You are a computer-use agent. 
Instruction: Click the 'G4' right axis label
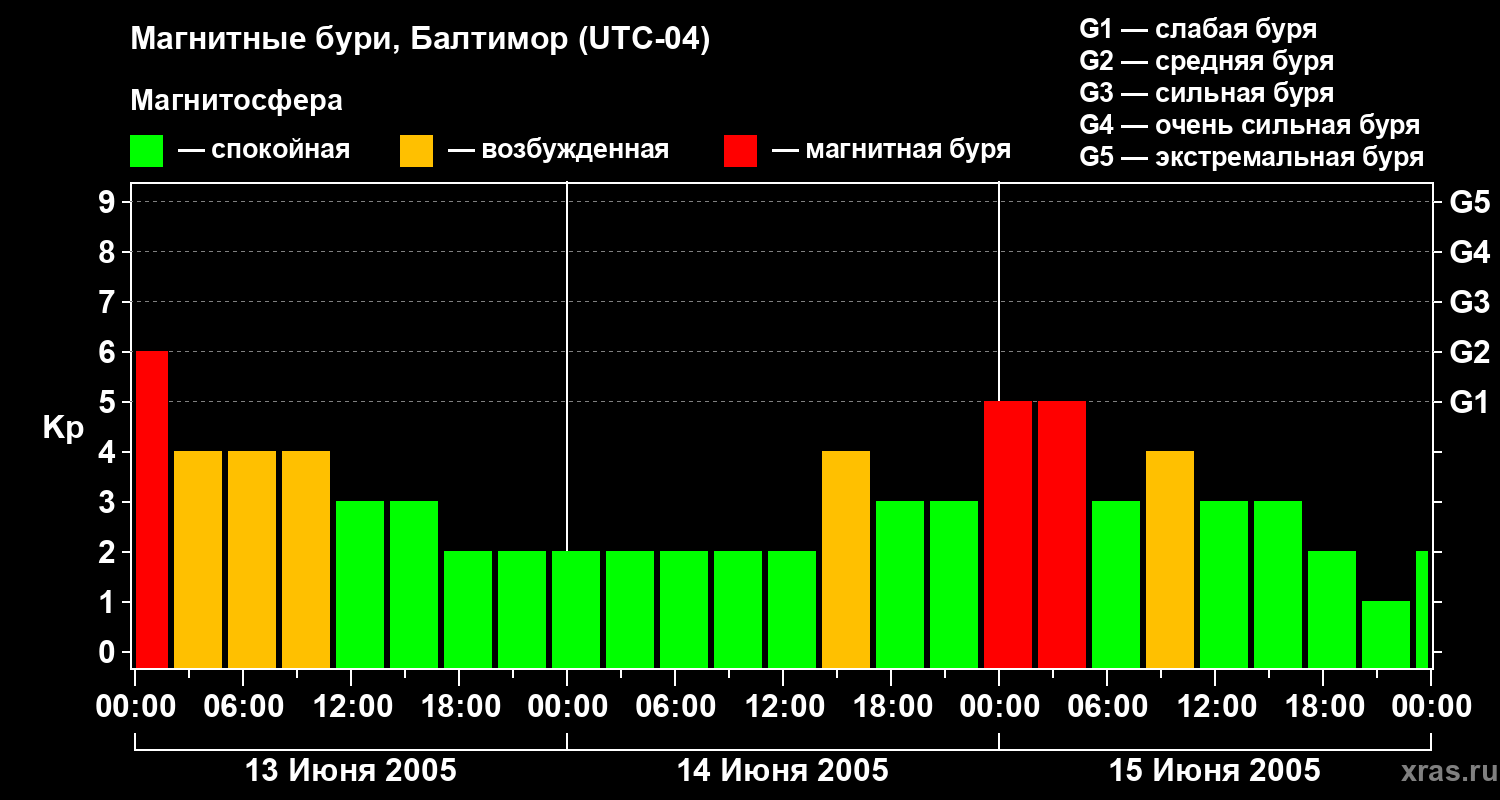(1469, 252)
